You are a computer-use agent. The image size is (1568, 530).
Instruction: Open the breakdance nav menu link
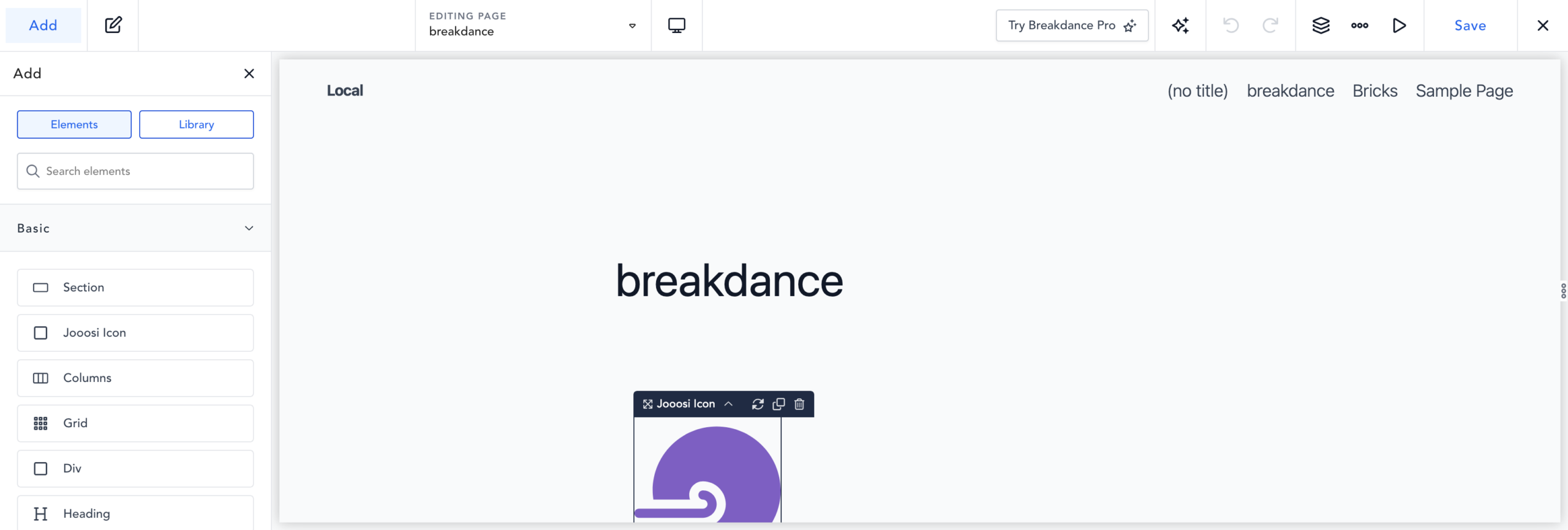coord(1291,91)
